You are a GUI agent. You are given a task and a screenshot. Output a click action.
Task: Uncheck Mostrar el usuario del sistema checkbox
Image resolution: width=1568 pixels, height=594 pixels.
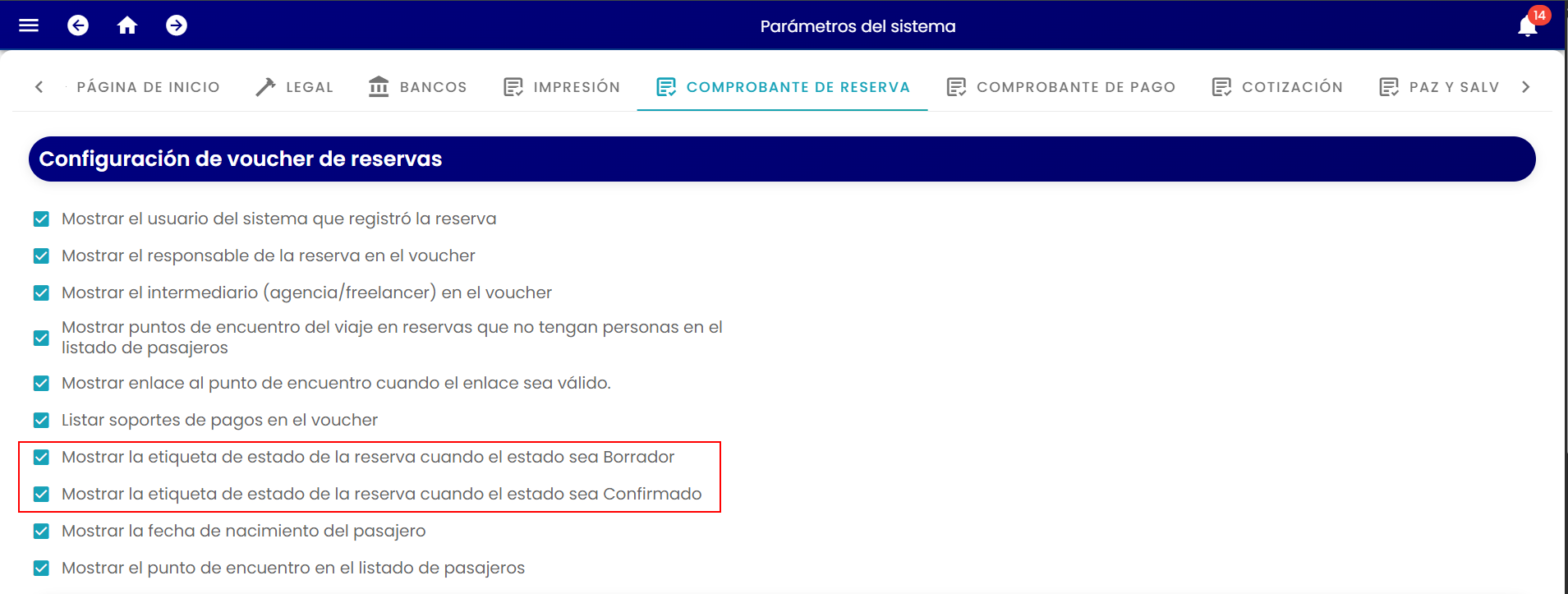pyautogui.click(x=41, y=219)
